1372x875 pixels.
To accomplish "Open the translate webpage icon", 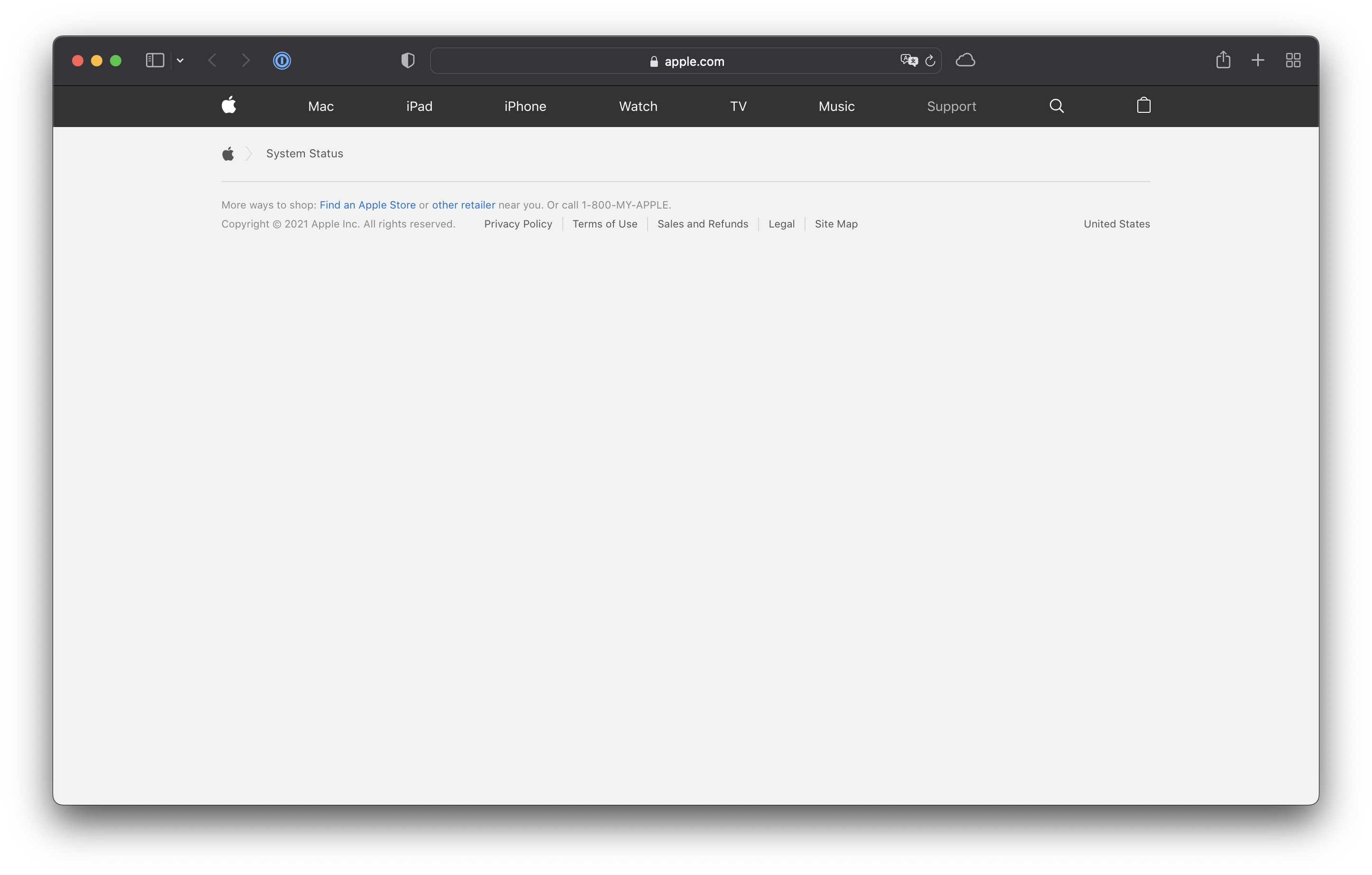I will pyautogui.click(x=909, y=60).
